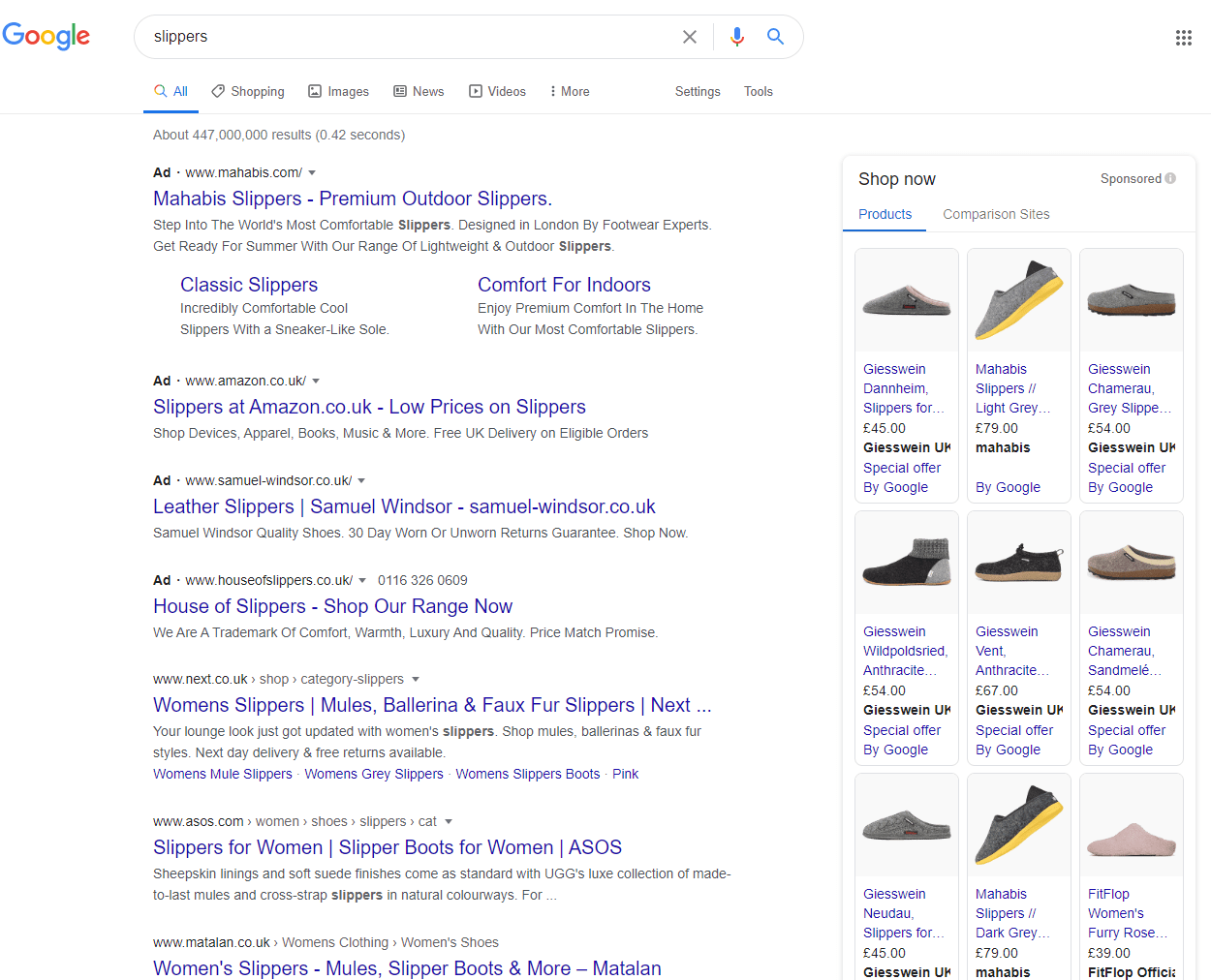
Task: Open Slippers for Women ASOS result
Action: point(388,847)
